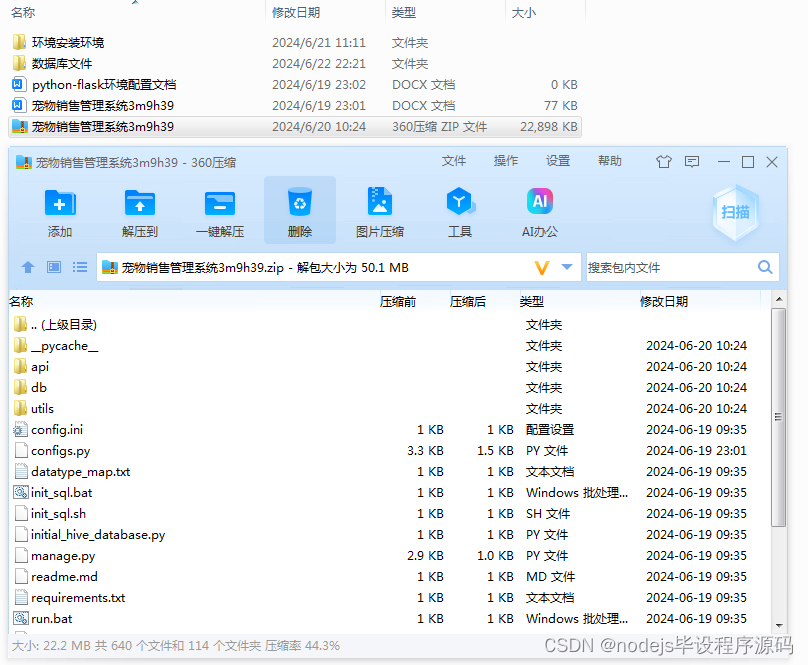Click the 删除 (Delete) trash icon
Viewport: 808px width, 665px height.
coord(299,202)
